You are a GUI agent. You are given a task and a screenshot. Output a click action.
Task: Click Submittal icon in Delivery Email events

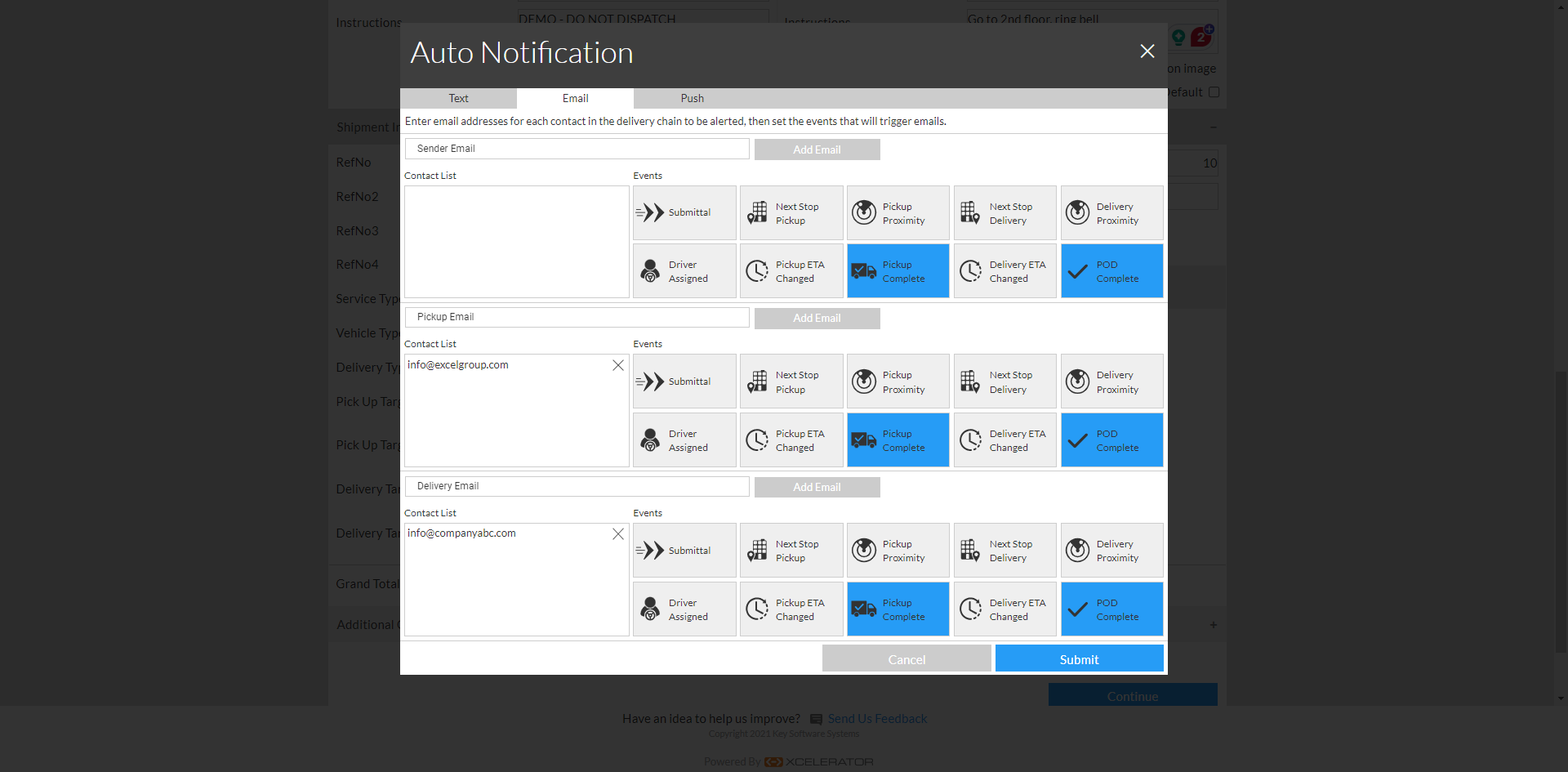650,551
